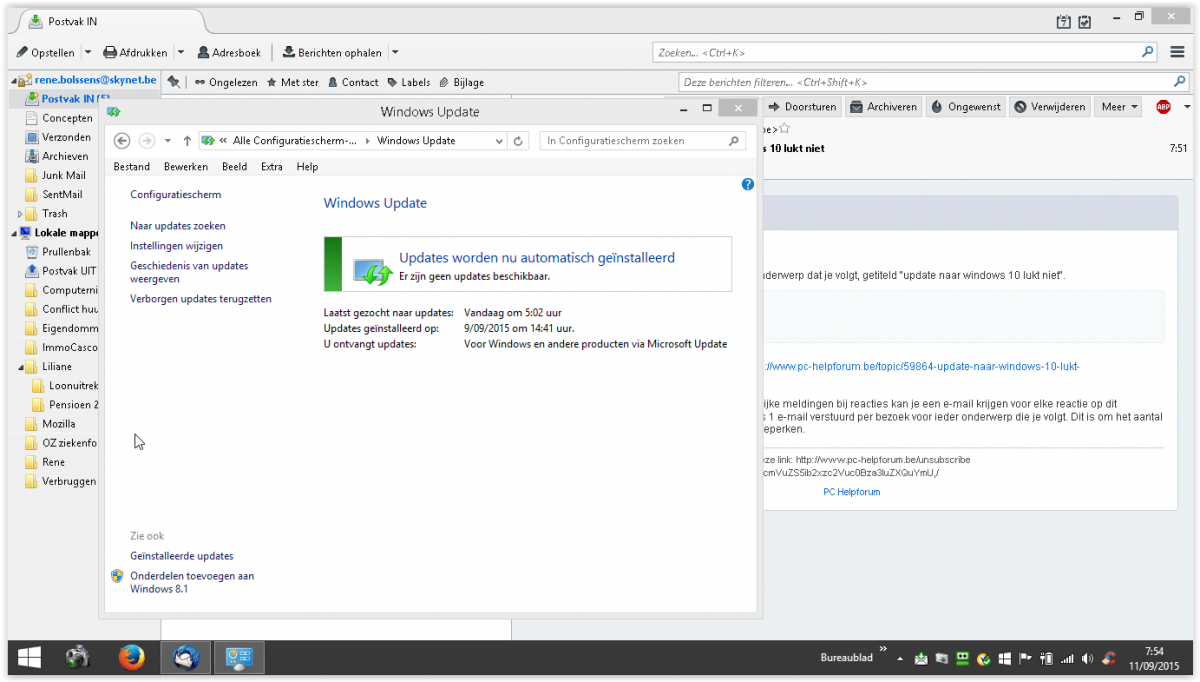
Task: Open the Windows Start button
Action: (29, 657)
